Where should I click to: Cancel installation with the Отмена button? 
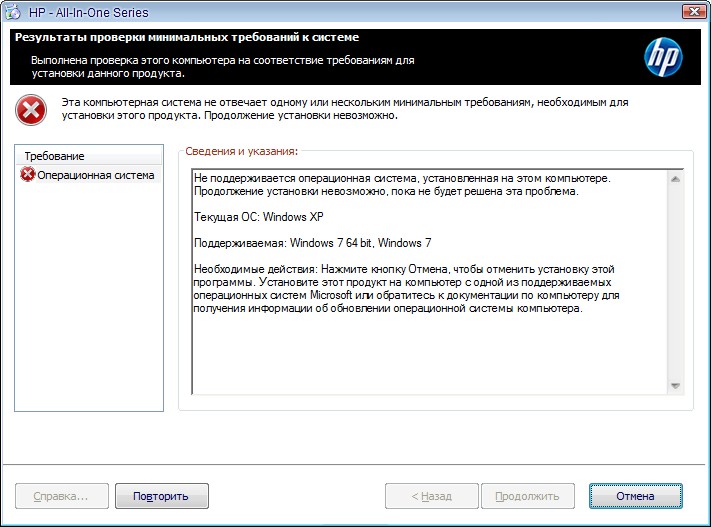point(635,496)
